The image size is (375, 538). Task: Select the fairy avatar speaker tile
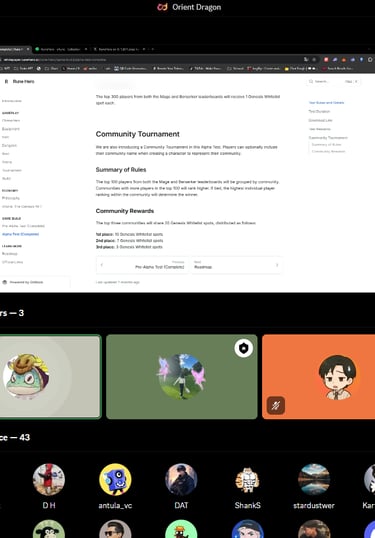pyautogui.click(x=181, y=377)
